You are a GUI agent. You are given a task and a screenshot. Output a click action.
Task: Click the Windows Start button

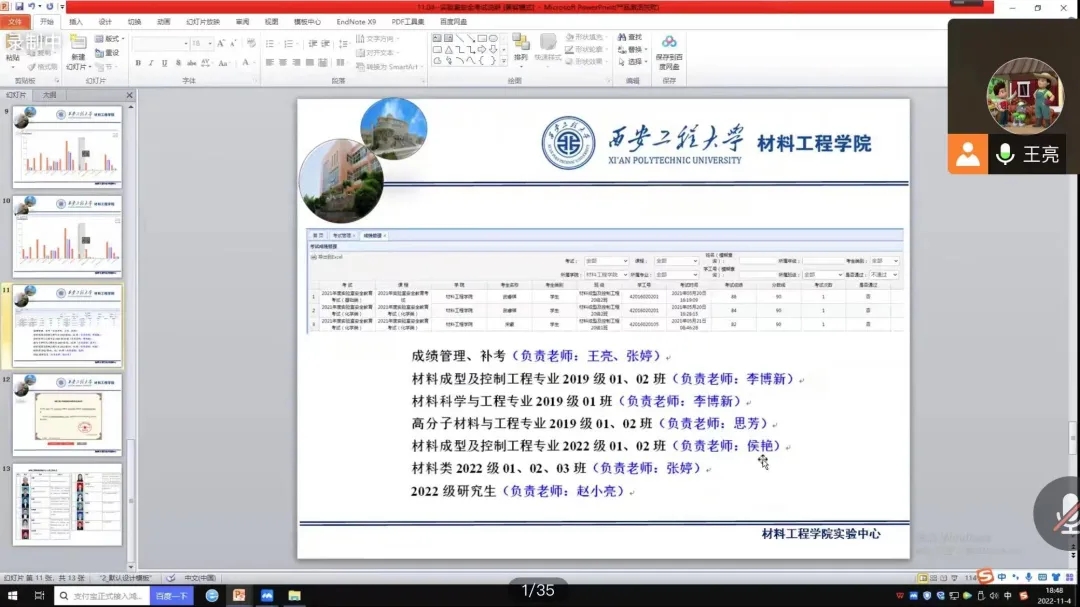[x=11, y=595]
